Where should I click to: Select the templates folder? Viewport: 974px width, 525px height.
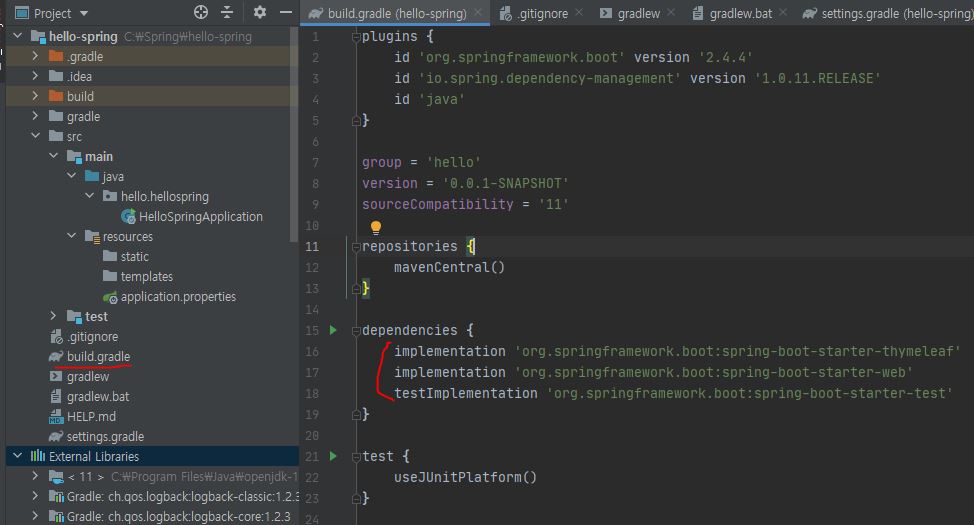(x=147, y=276)
